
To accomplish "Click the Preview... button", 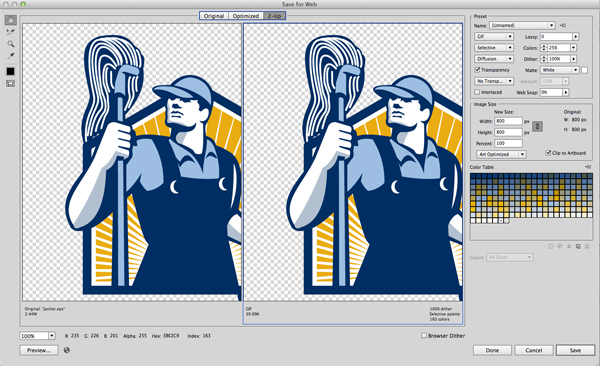I will pyautogui.click(x=39, y=350).
